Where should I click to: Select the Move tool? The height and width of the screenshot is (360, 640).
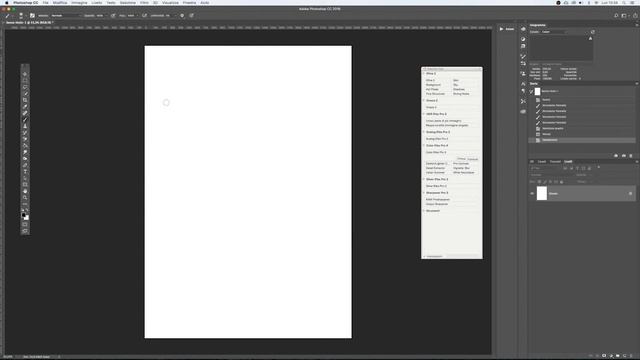[x=25, y=74]
